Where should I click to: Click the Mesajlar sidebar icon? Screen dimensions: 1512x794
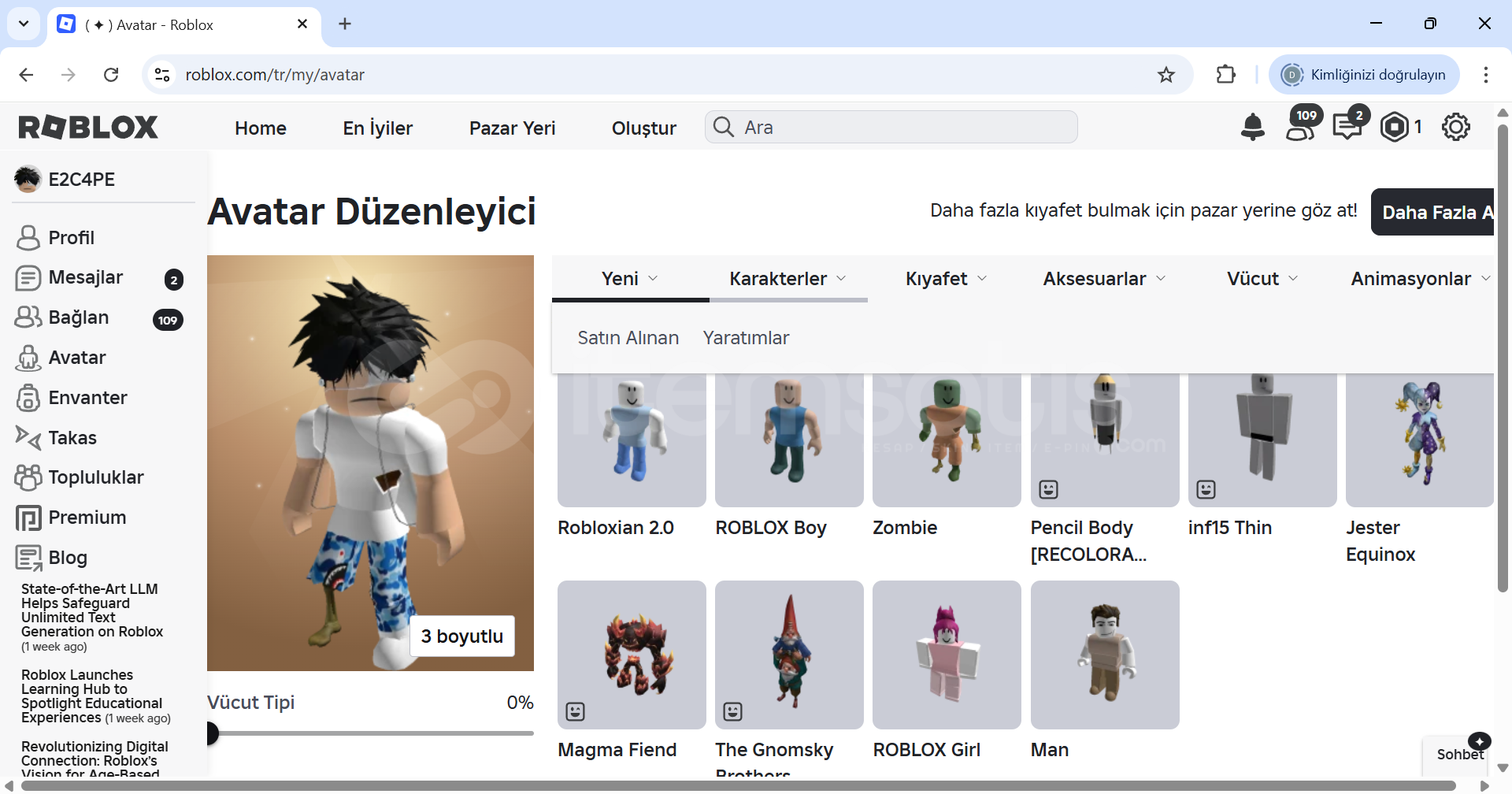click(28, 277)
